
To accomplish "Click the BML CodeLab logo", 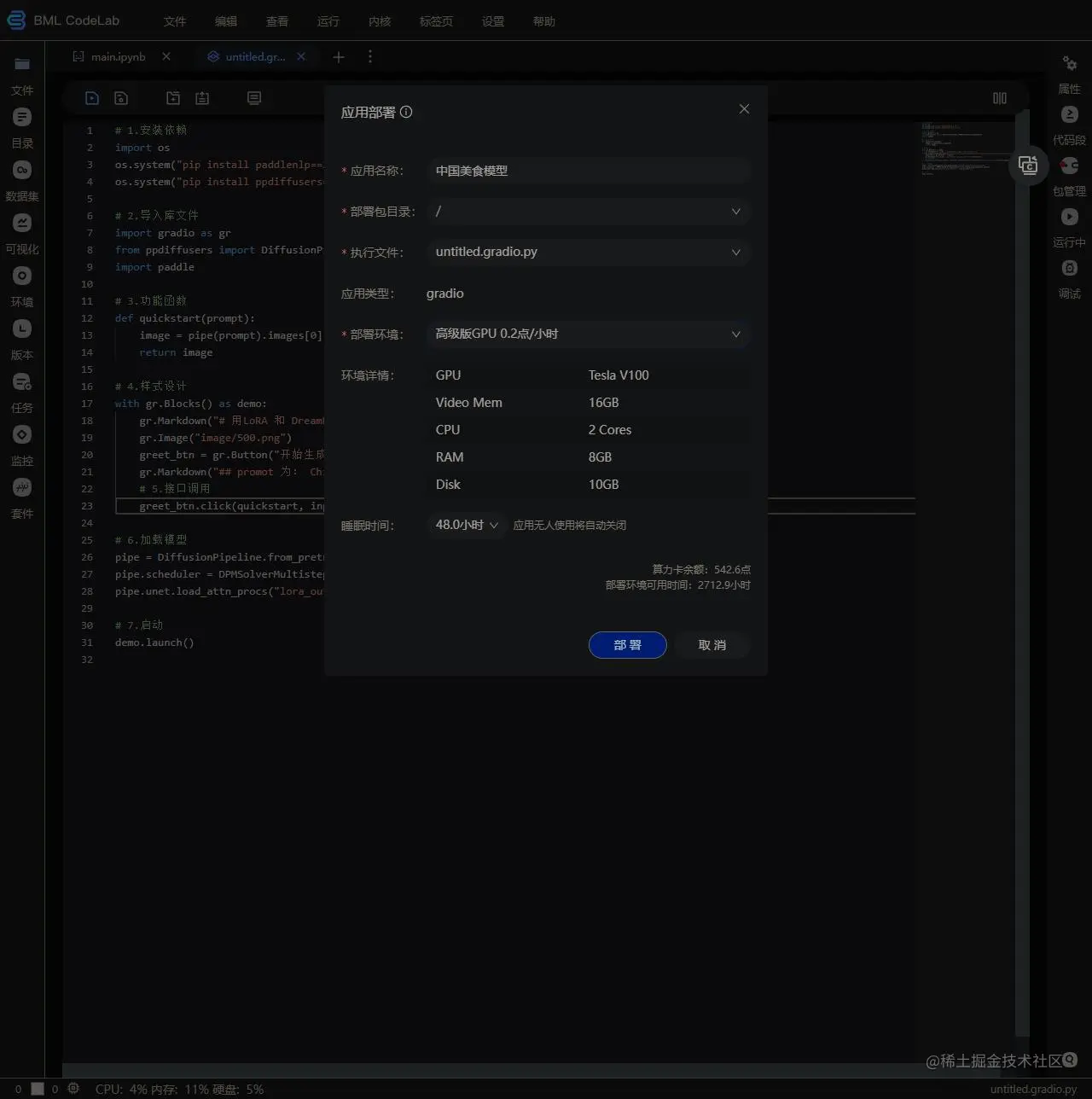I will (63, 20).
